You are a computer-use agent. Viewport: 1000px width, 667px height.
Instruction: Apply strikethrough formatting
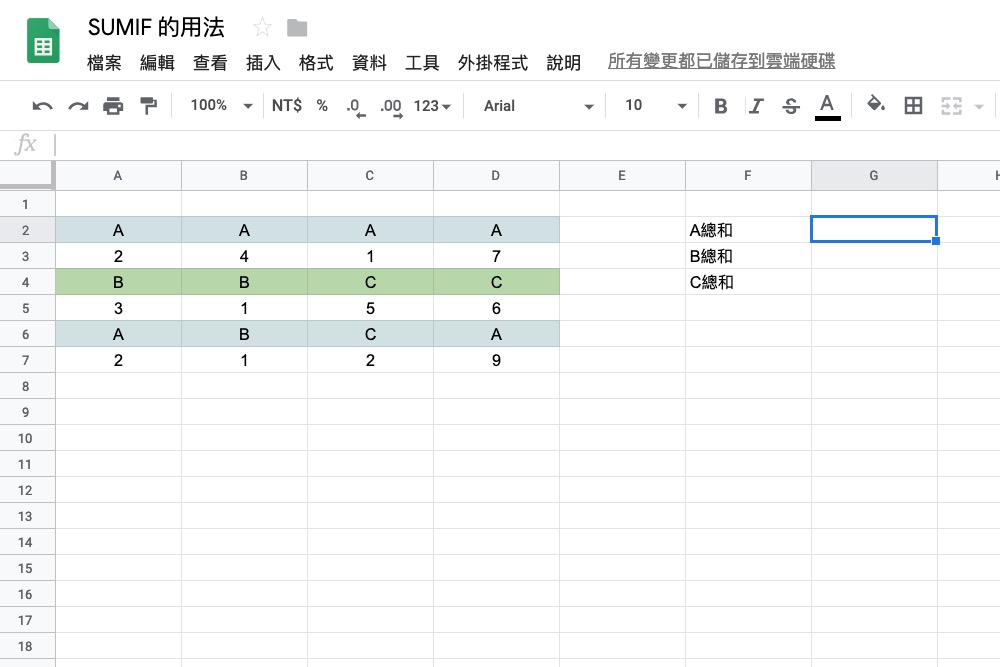coord(790,105)
